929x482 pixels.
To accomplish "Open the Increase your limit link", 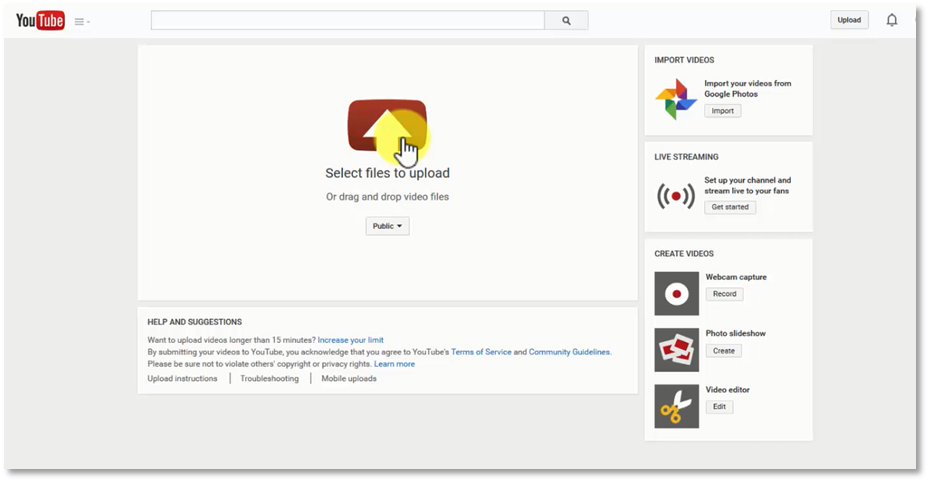I will click(x=350, y=340).
